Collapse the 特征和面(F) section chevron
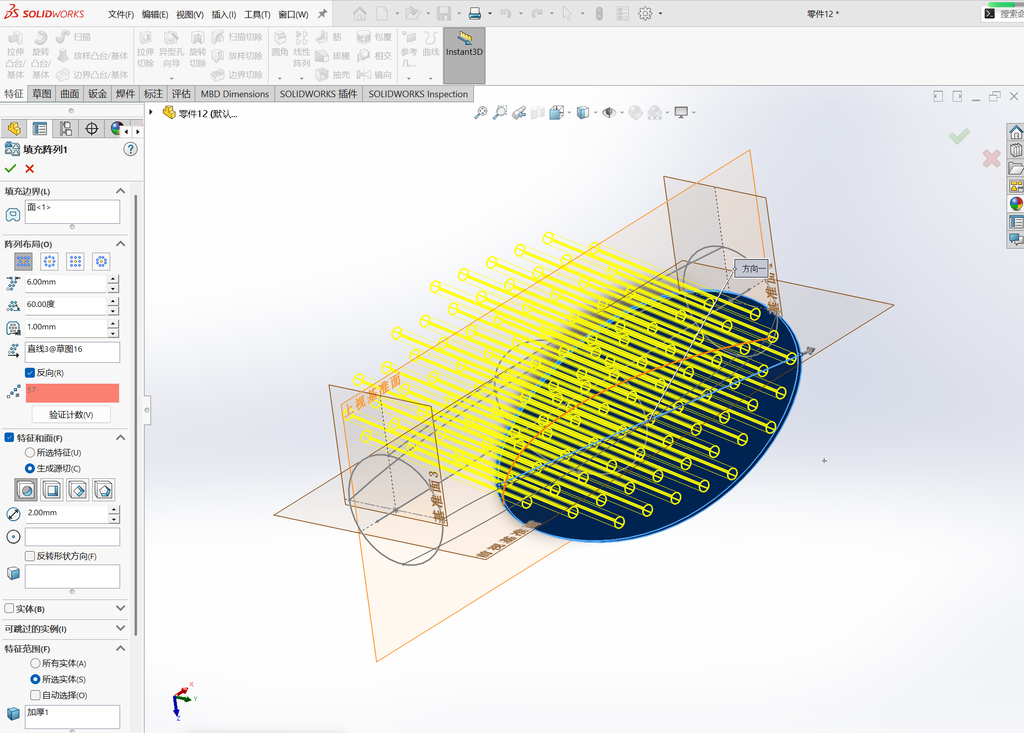This screenshot has height=733, width=1024. tap(120, 438)
